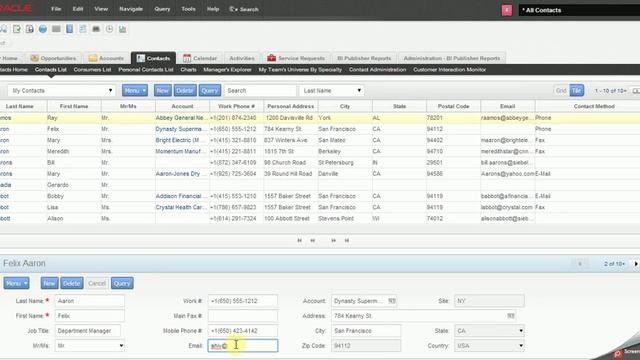Viewport: 640px width, 360px height.
Task: Click the clock icon in the toolbar
Action: coord(109,29)
